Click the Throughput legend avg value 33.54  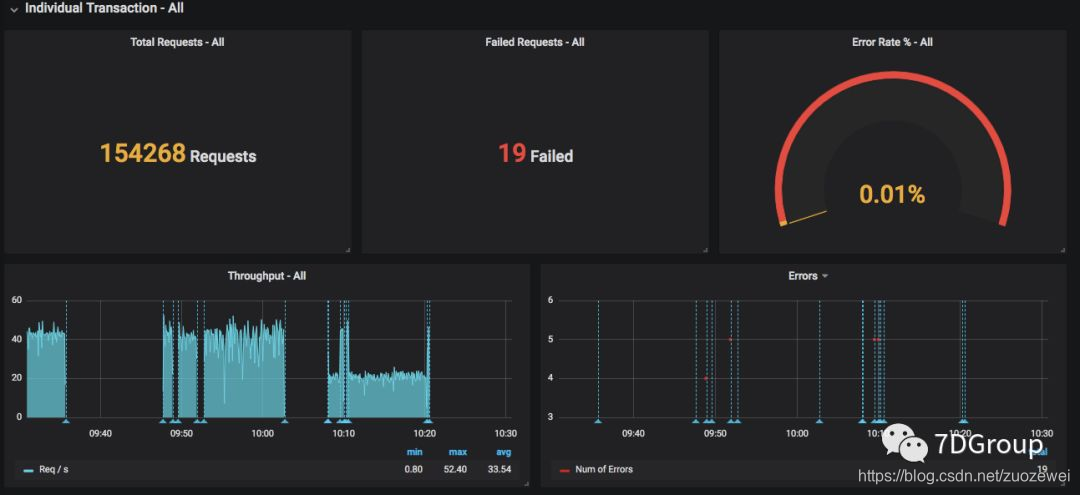pyautogui.click(x=501, y=470)
